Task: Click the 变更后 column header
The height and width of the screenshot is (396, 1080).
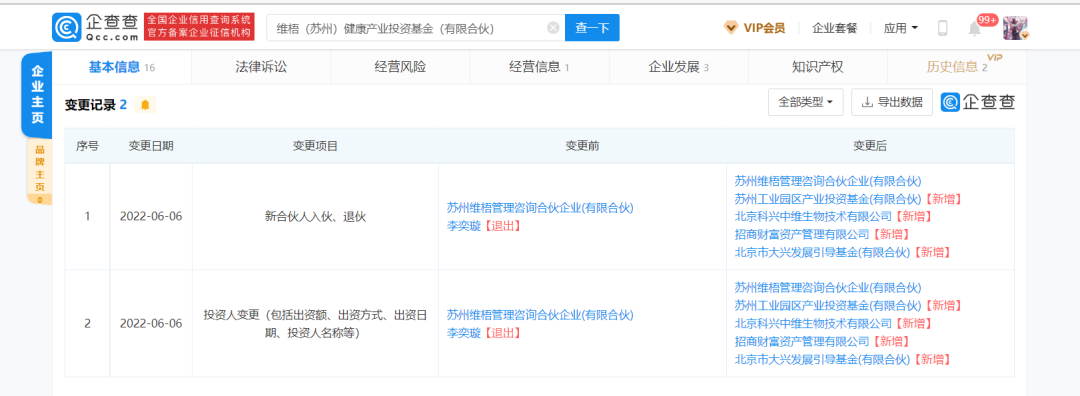Action: pos(870,145)
